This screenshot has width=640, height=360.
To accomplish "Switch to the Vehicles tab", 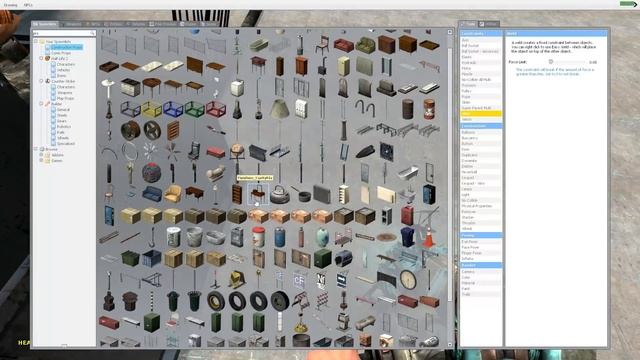I will [x=136, y=24].
